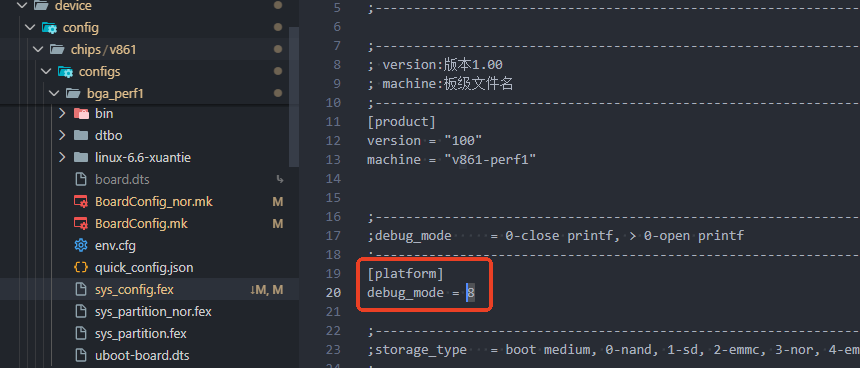The width and height of the screenshot is (860, 368).
Task: Click line number 12 in gutter
Action: pos(333,141)
